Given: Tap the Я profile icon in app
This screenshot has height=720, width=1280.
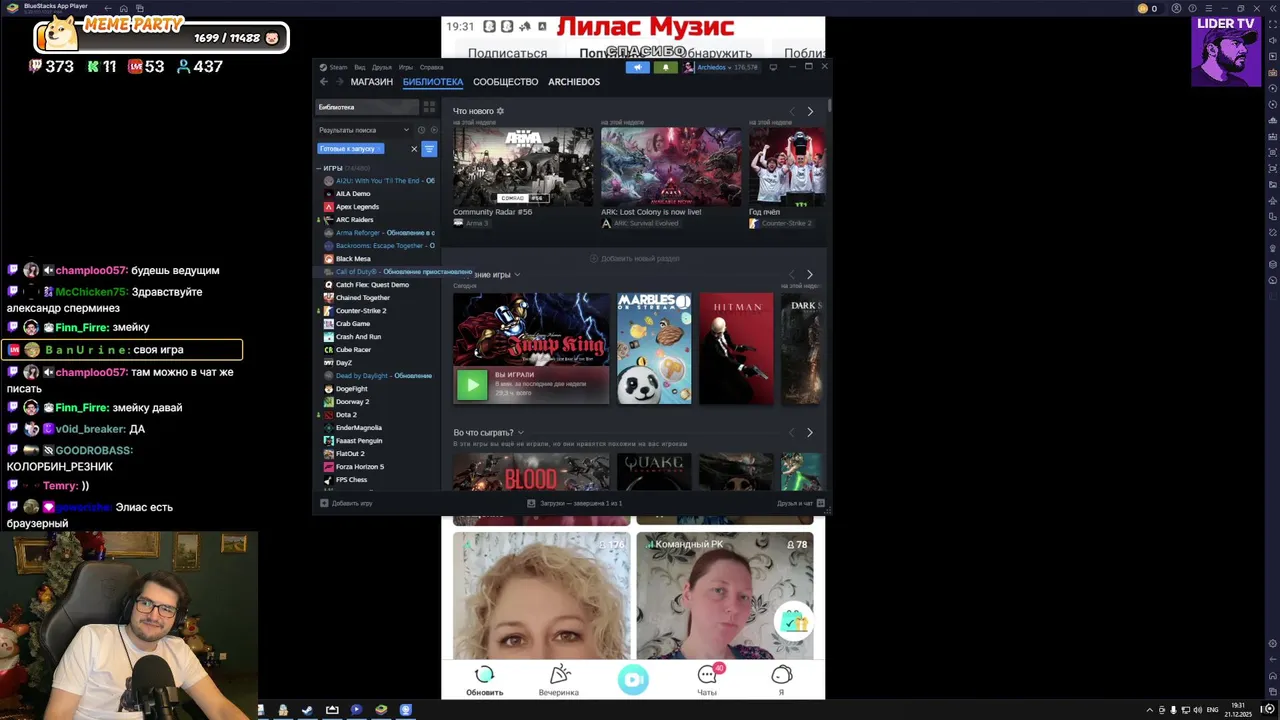Looking at the screenshot, I should [x=782, y=675].
